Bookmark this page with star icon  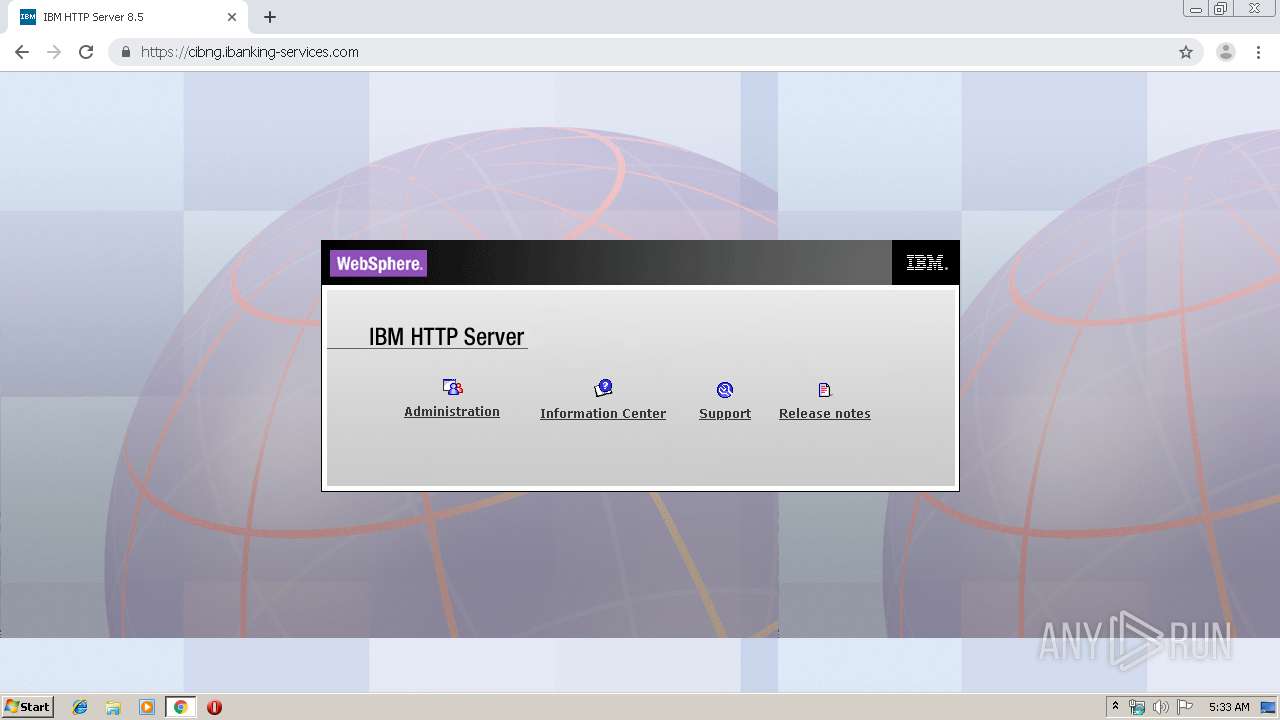tap(1186, 52)
